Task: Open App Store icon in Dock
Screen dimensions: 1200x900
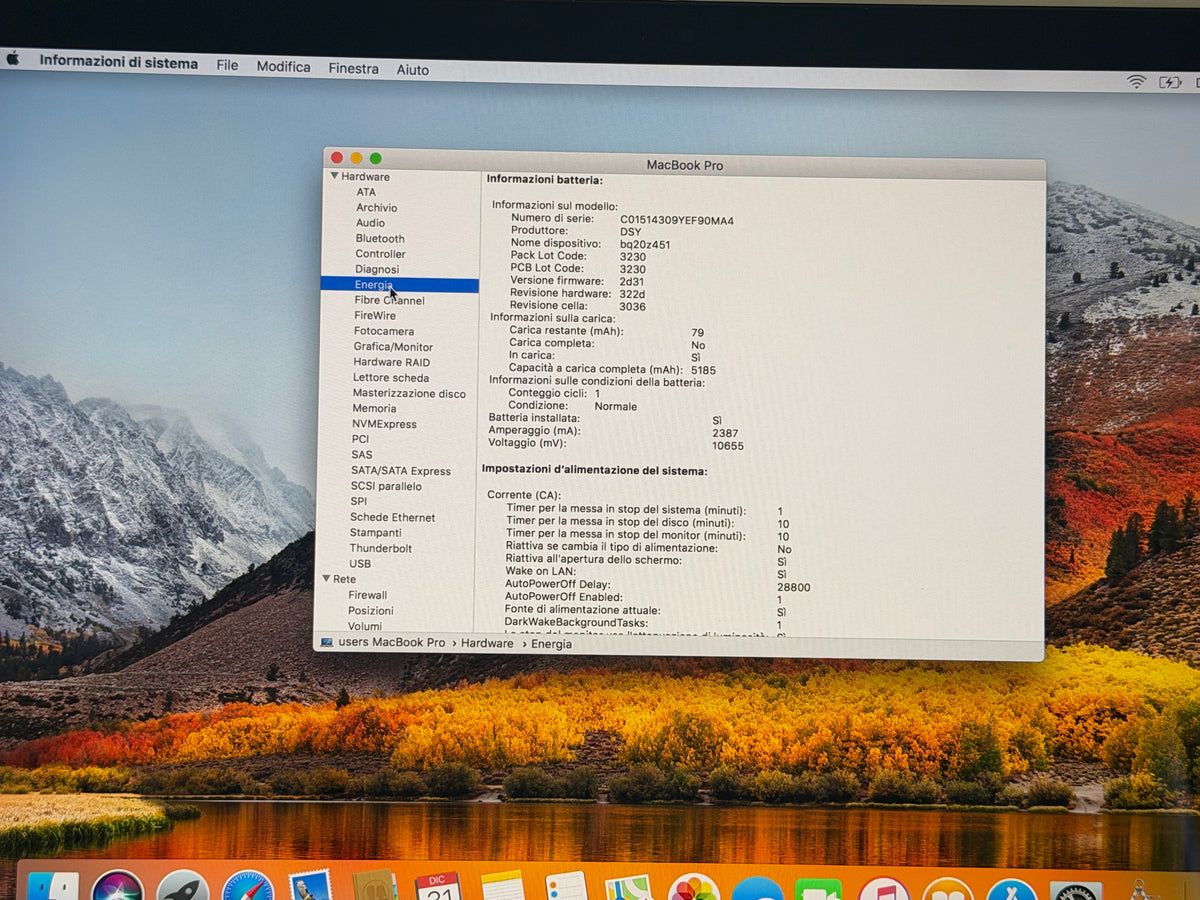Action: coord(1011,888)
